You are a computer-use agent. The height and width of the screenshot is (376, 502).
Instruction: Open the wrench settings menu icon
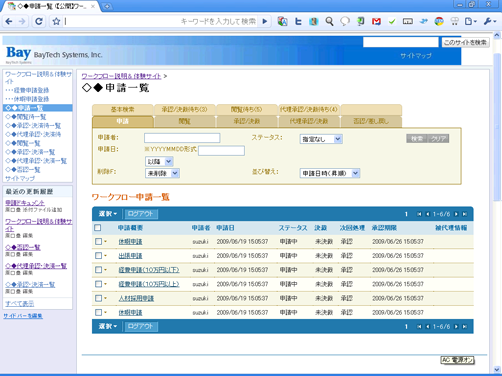[489, 22]
